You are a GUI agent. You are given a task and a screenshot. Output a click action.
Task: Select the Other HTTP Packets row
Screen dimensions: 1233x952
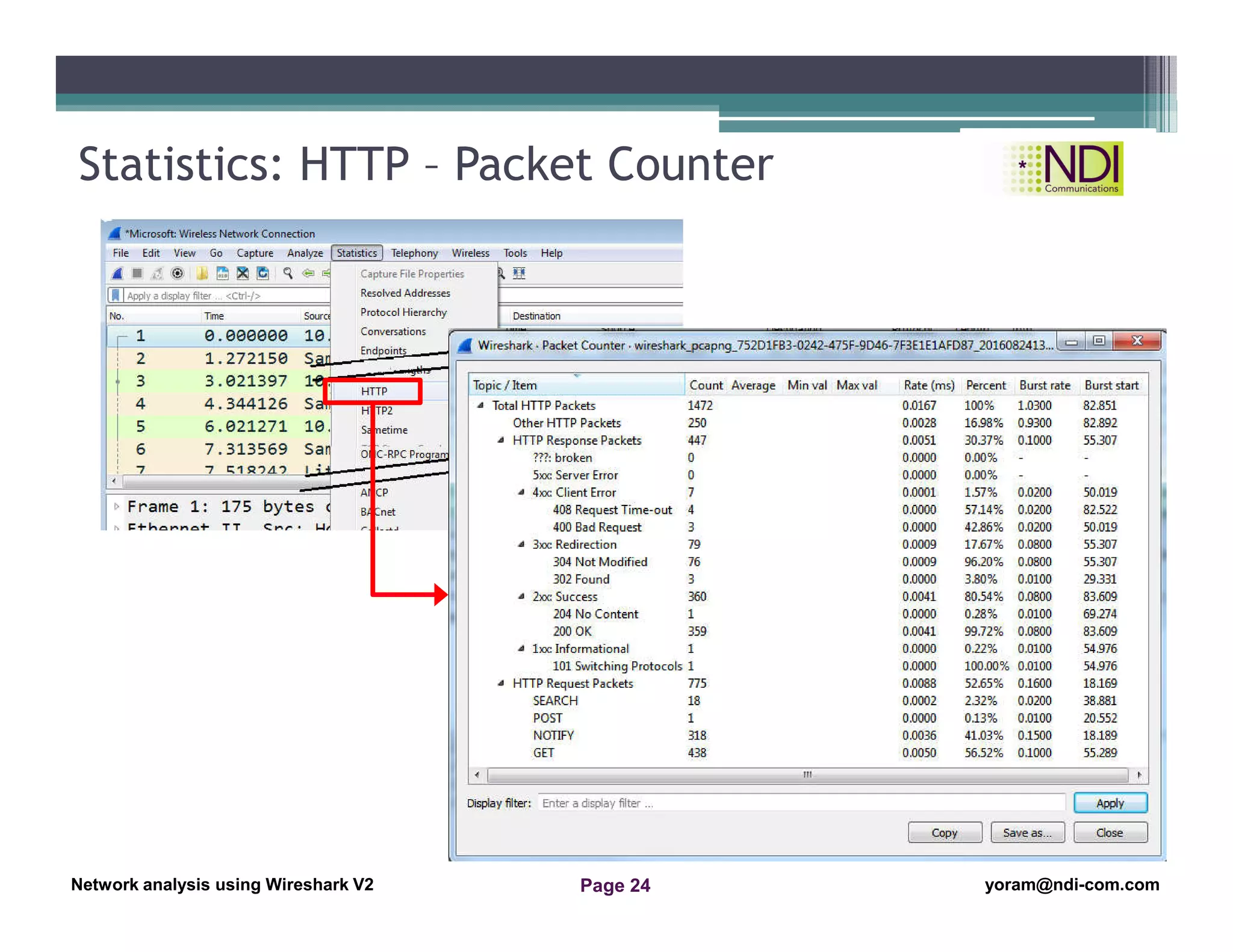[807, 423]
